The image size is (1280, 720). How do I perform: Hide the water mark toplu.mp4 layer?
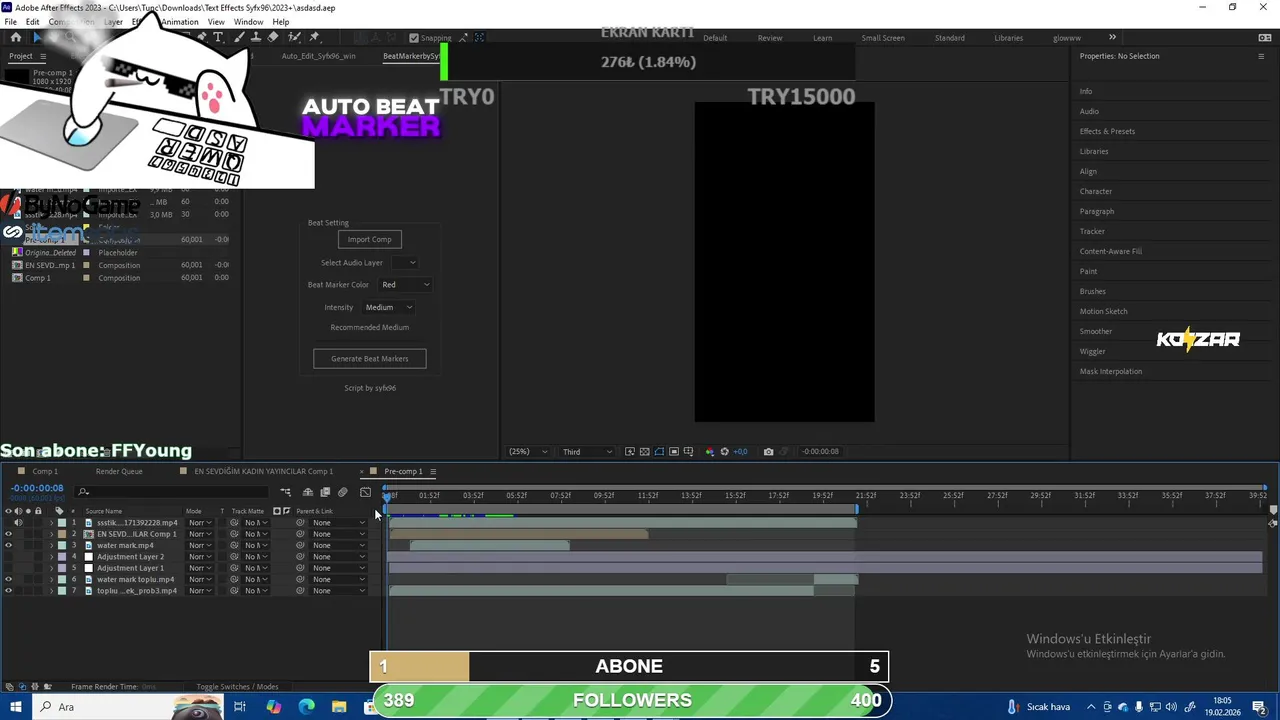pos(8,579)
